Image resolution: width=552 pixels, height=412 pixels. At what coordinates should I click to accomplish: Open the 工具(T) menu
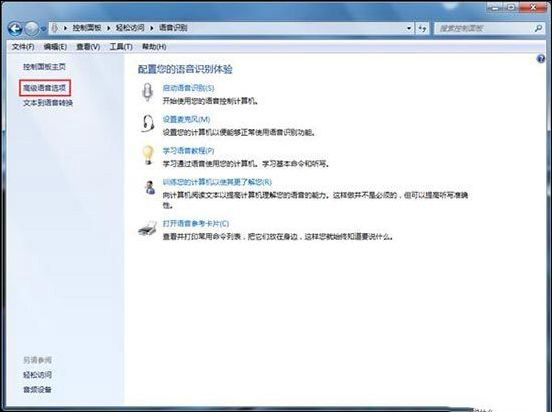[x=121, y=47]
